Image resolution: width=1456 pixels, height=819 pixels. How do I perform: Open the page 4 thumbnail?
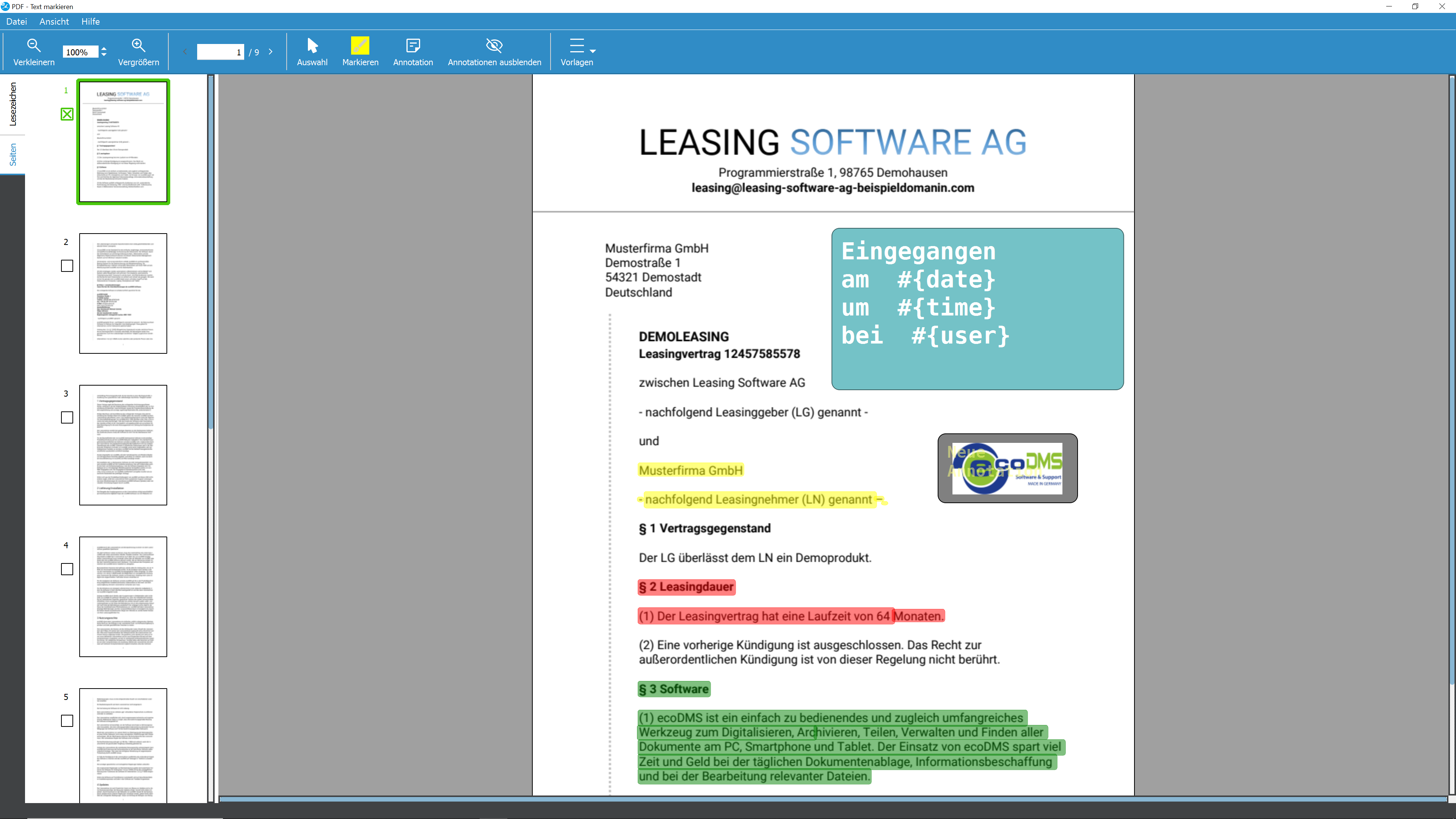tap(123, 596)
